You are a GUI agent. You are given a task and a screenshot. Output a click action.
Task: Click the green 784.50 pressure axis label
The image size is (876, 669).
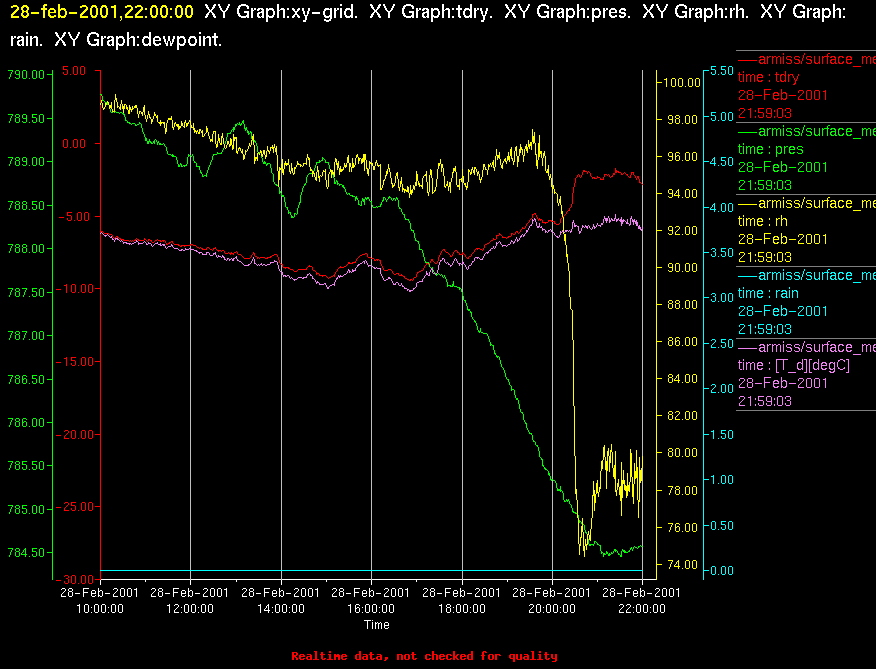[26, 553]
